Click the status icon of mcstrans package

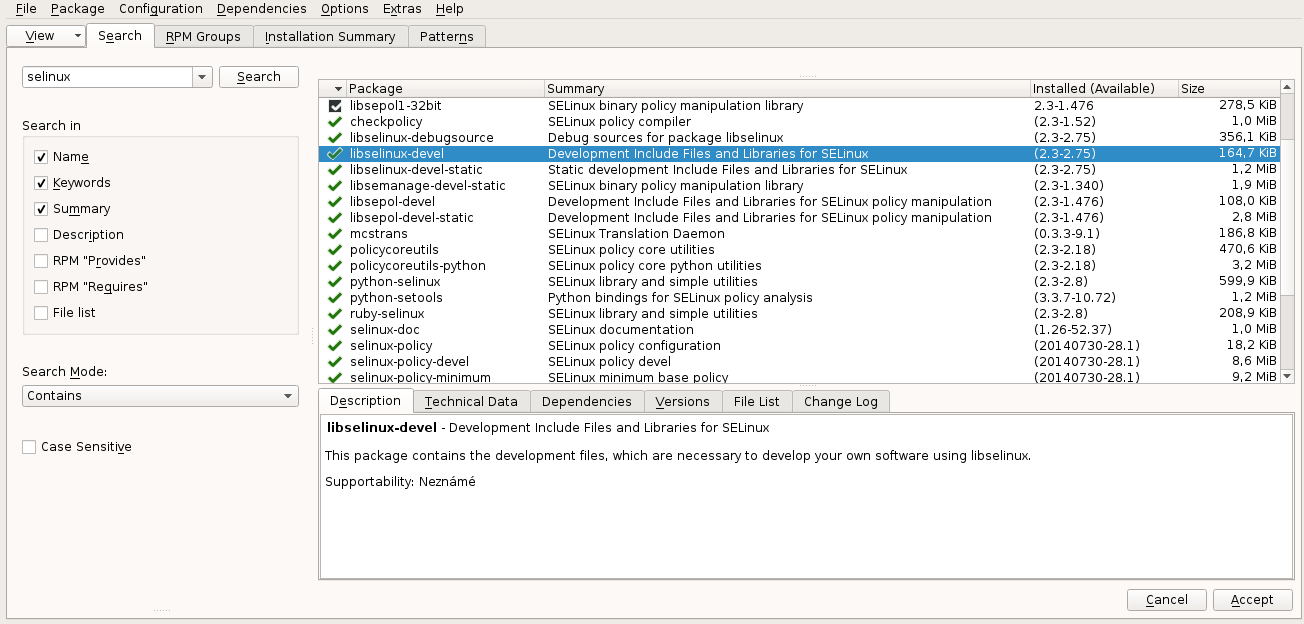pos(335,234)
